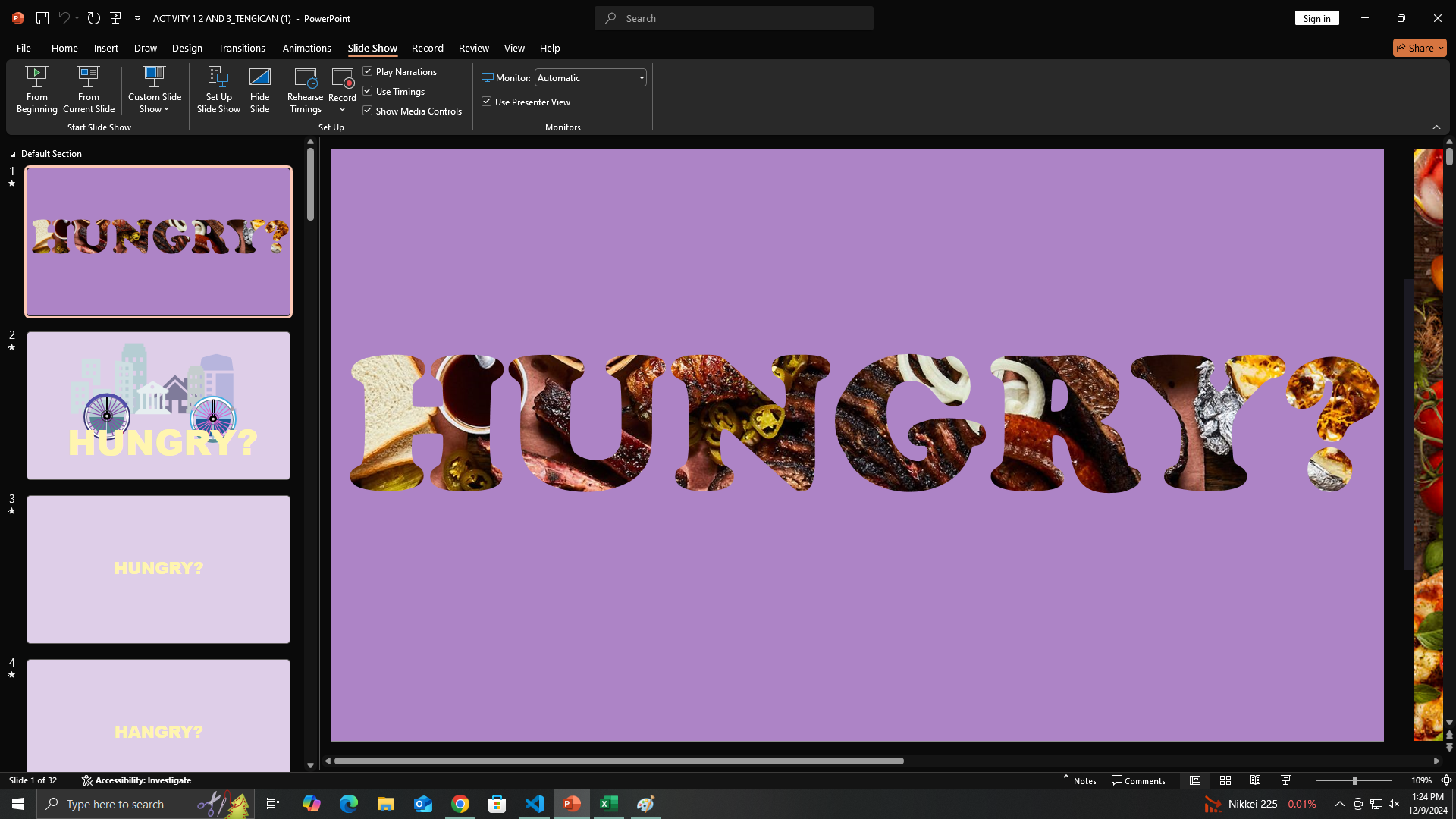The height and width of the screenshot is (819, 1456).
Task: Collapse the Default Section
Action: click(12, 154)
